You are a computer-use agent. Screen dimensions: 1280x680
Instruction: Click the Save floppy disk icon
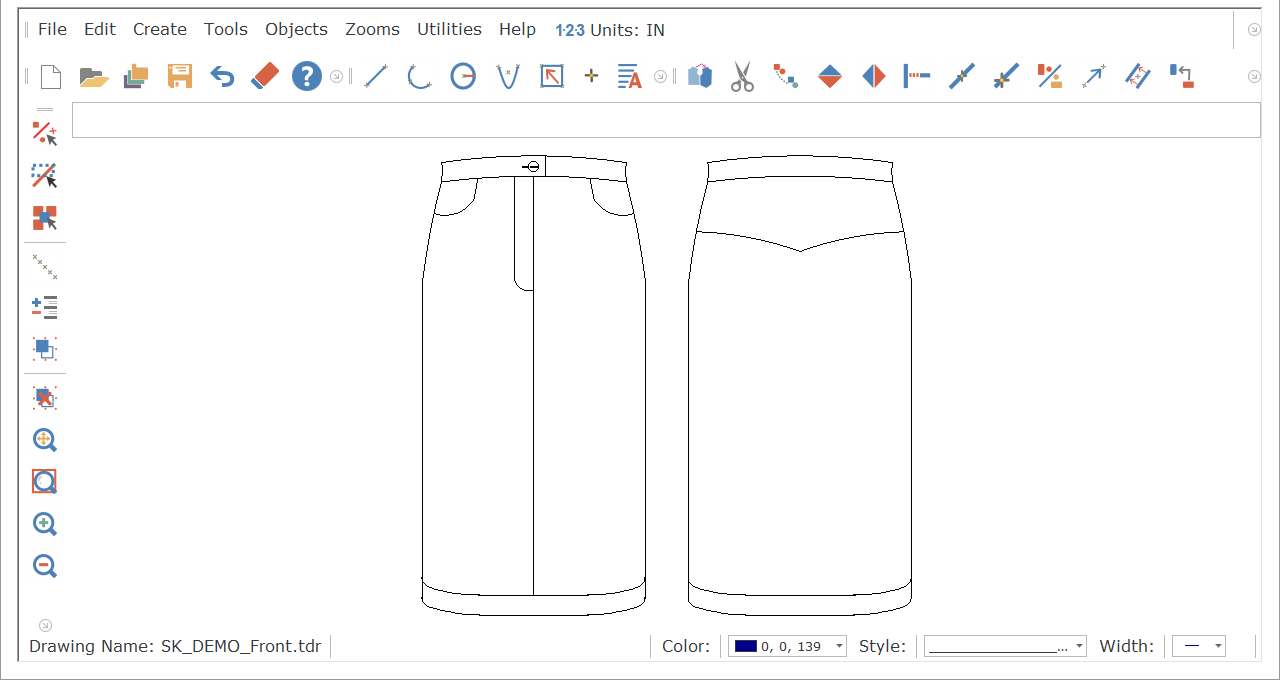tap(180, 76)
